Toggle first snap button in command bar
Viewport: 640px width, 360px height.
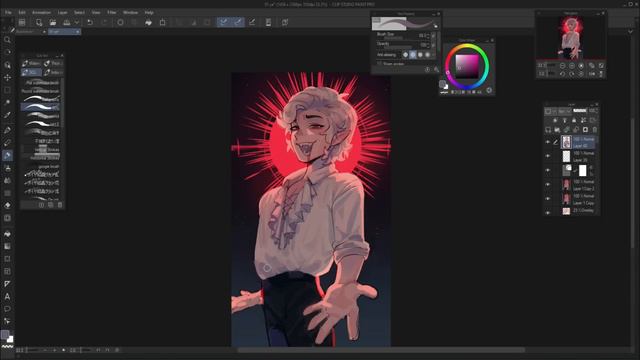(x=224, y=22)
